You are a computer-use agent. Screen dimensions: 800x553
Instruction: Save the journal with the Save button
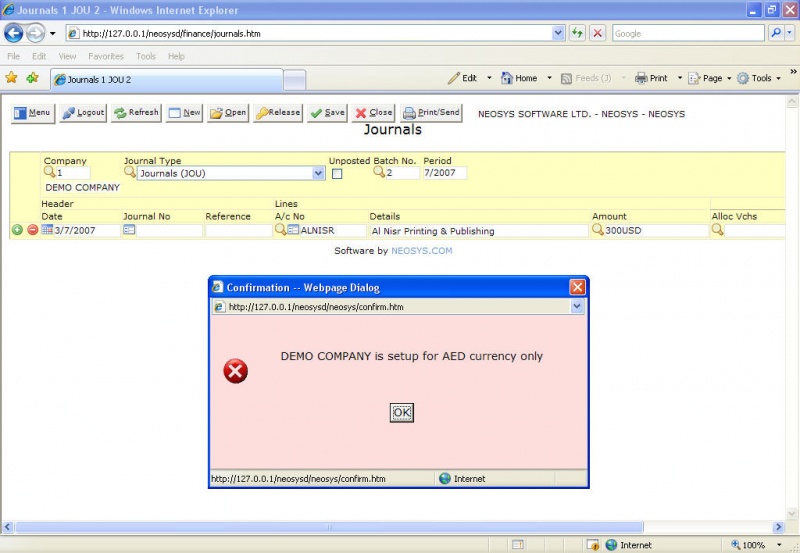coord(327,113)
